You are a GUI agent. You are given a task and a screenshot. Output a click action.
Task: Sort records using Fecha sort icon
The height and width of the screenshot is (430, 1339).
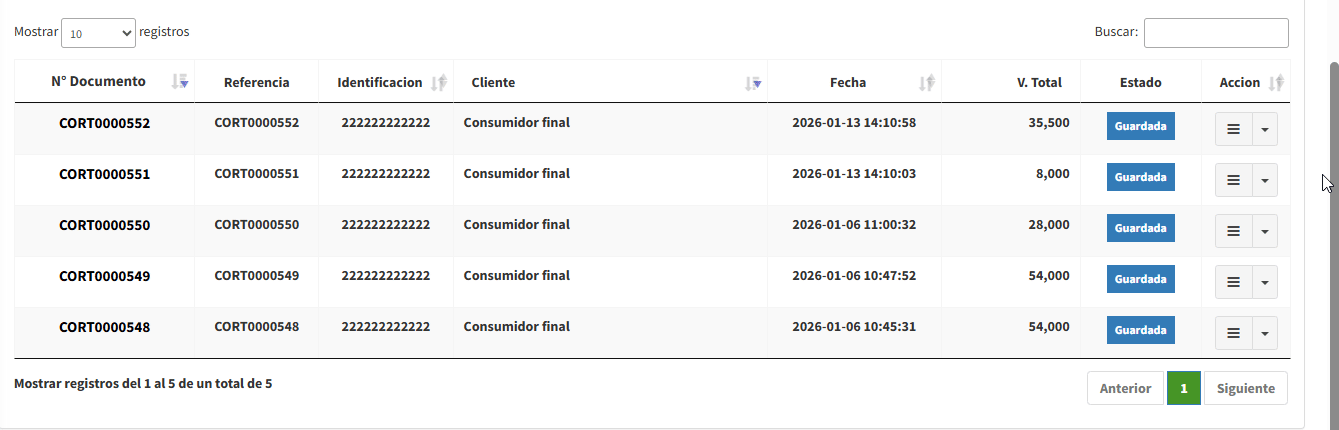pos(926,83)
